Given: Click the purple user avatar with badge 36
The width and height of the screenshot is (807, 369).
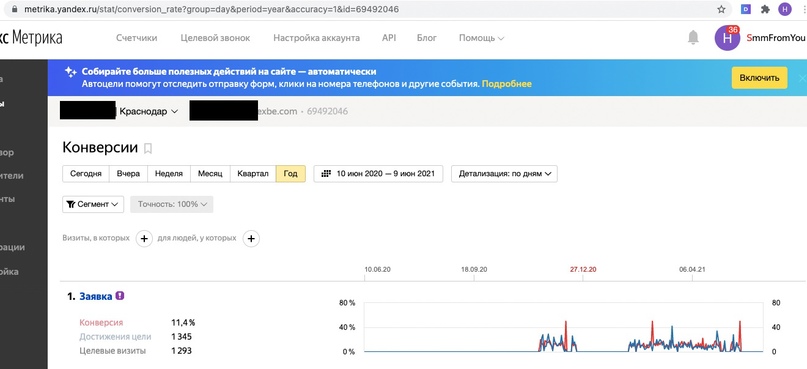Looking at the screenshot, I should (x=727, y=38).
